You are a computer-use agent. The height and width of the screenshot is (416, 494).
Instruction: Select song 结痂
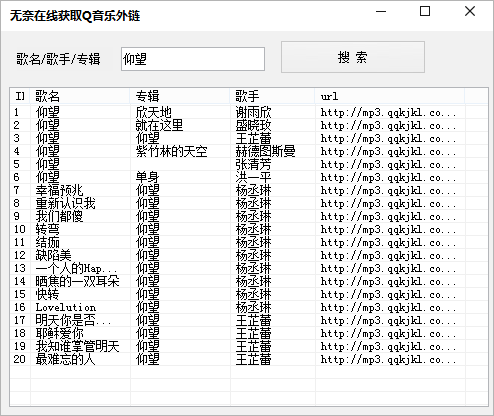pos(47,243)
